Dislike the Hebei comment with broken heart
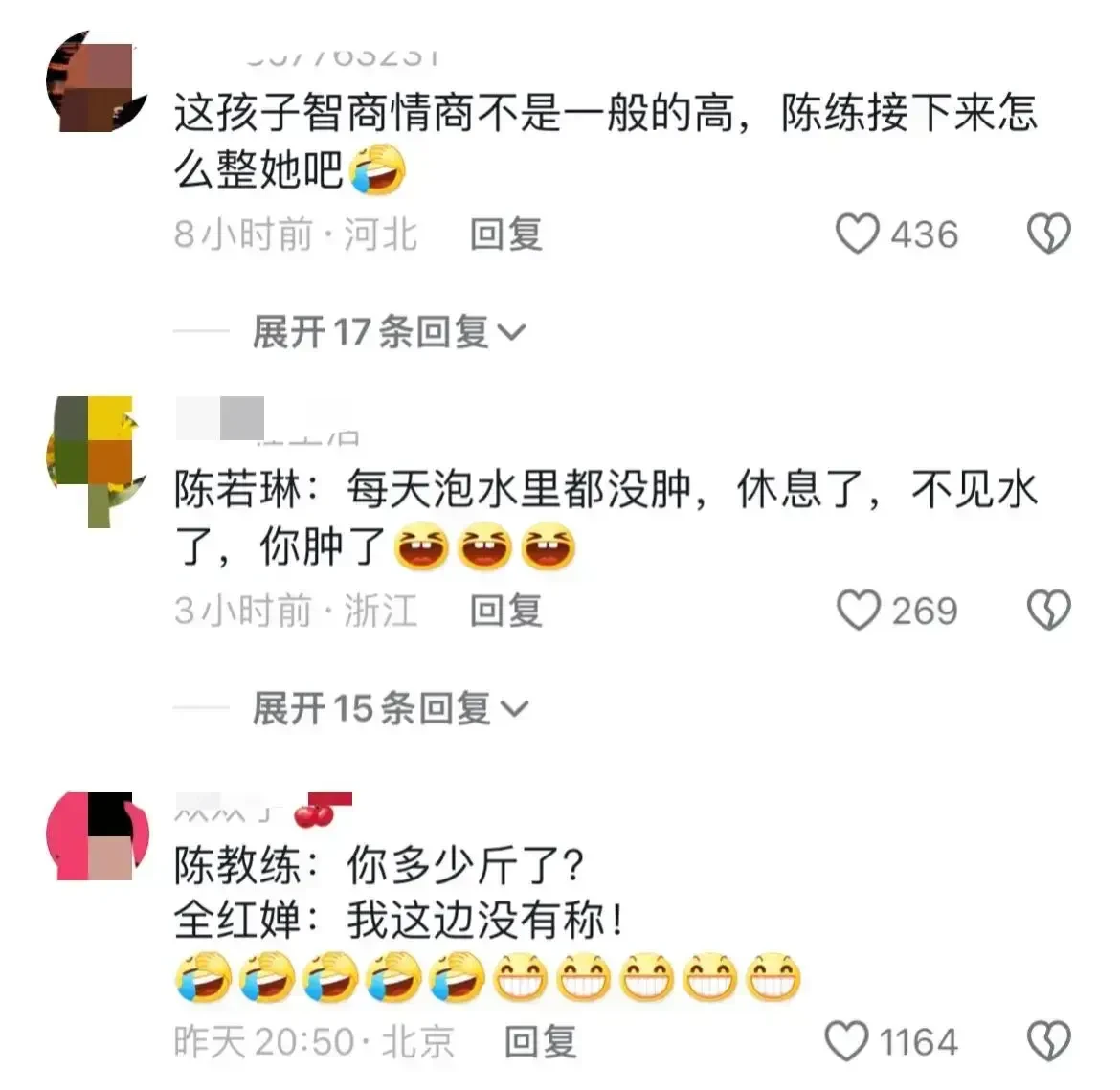 point(1048,234)
